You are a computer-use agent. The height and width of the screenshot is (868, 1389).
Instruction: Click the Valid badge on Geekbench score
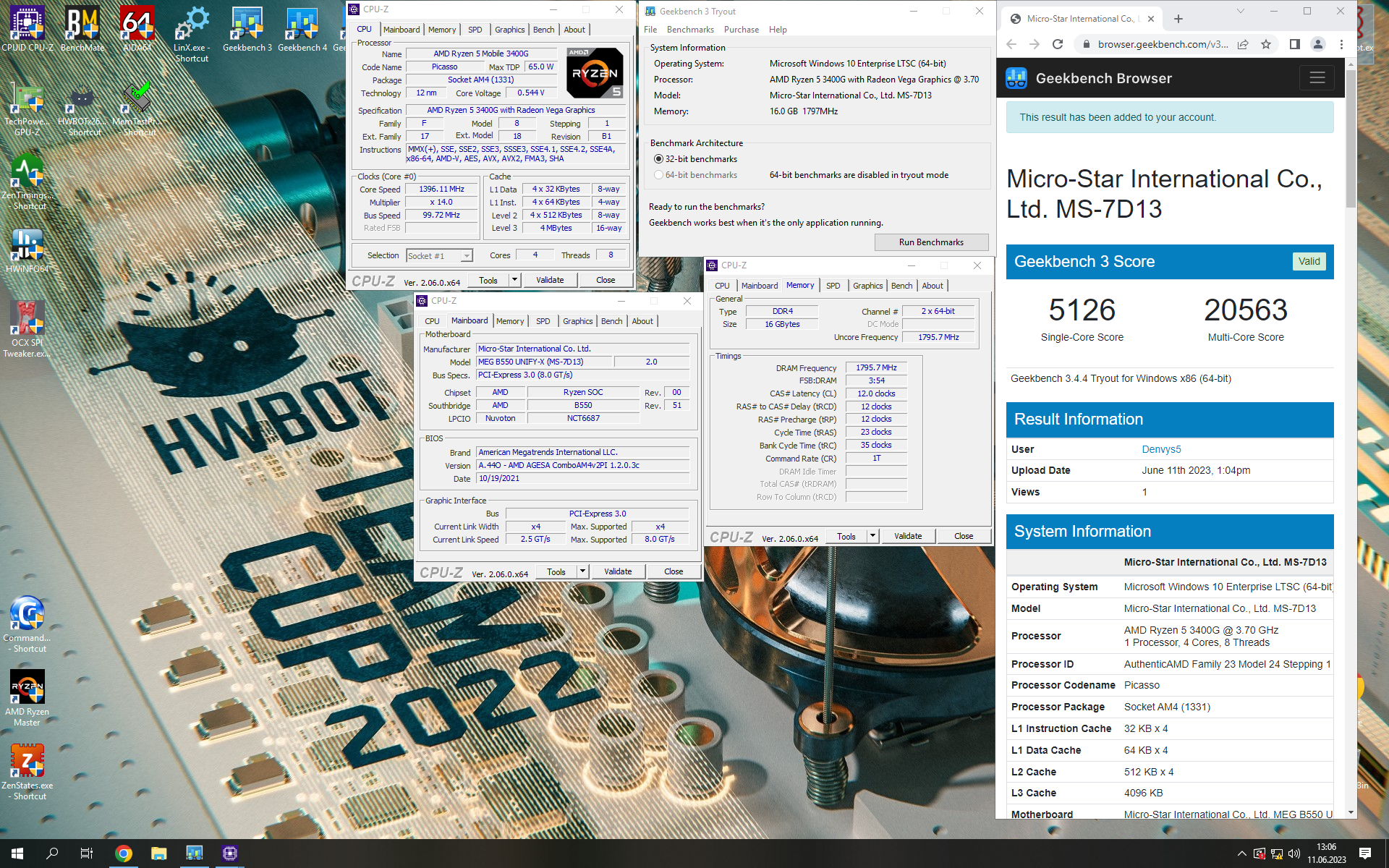tap(1309, 261)
